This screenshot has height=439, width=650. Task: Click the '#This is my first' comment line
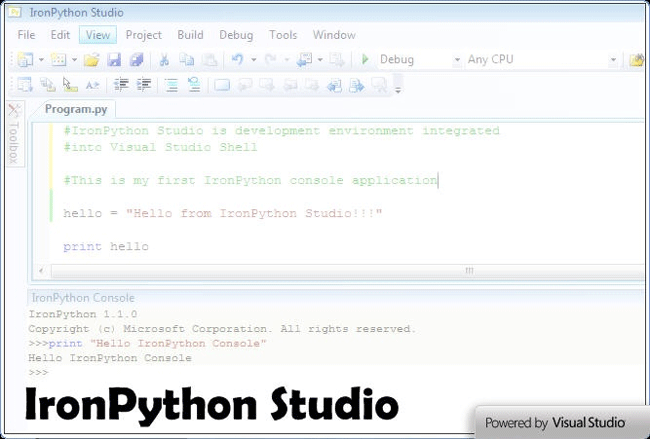(250, 180)
